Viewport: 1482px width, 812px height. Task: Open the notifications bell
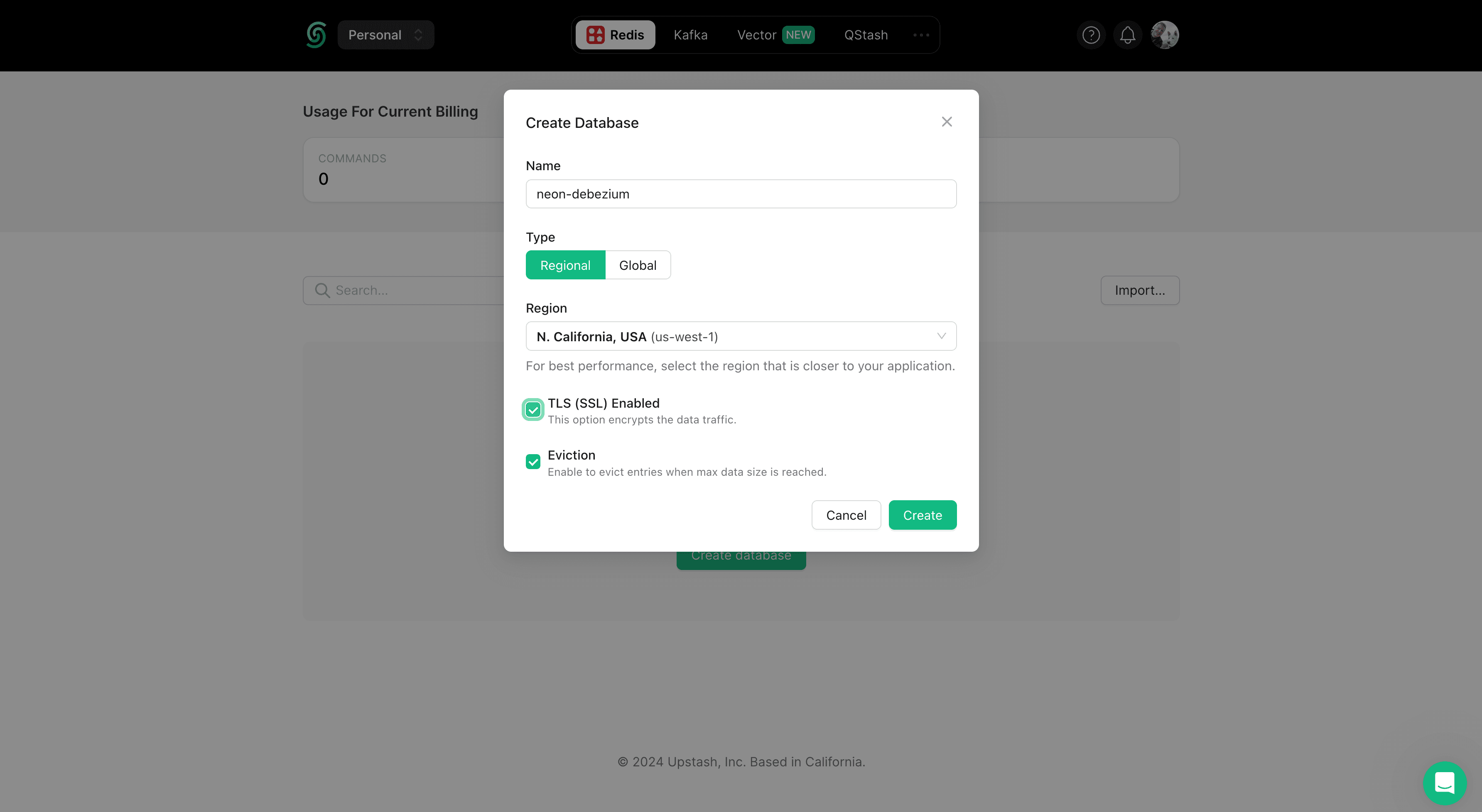point(1128,34)
